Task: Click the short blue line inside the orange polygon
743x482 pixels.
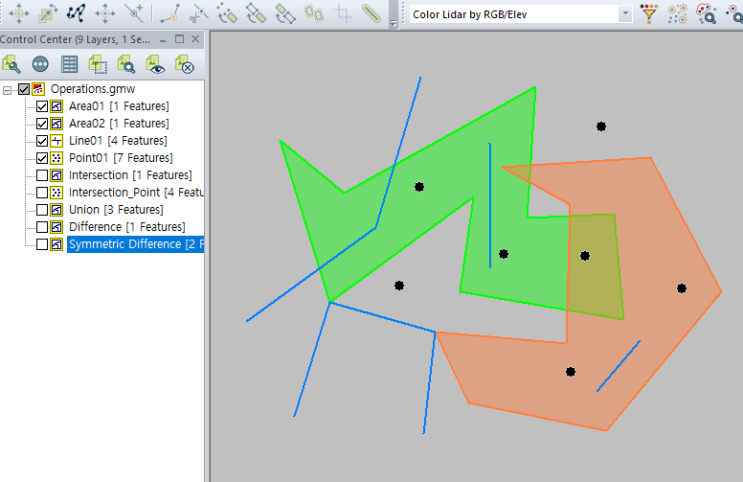Action: [618, 366]
